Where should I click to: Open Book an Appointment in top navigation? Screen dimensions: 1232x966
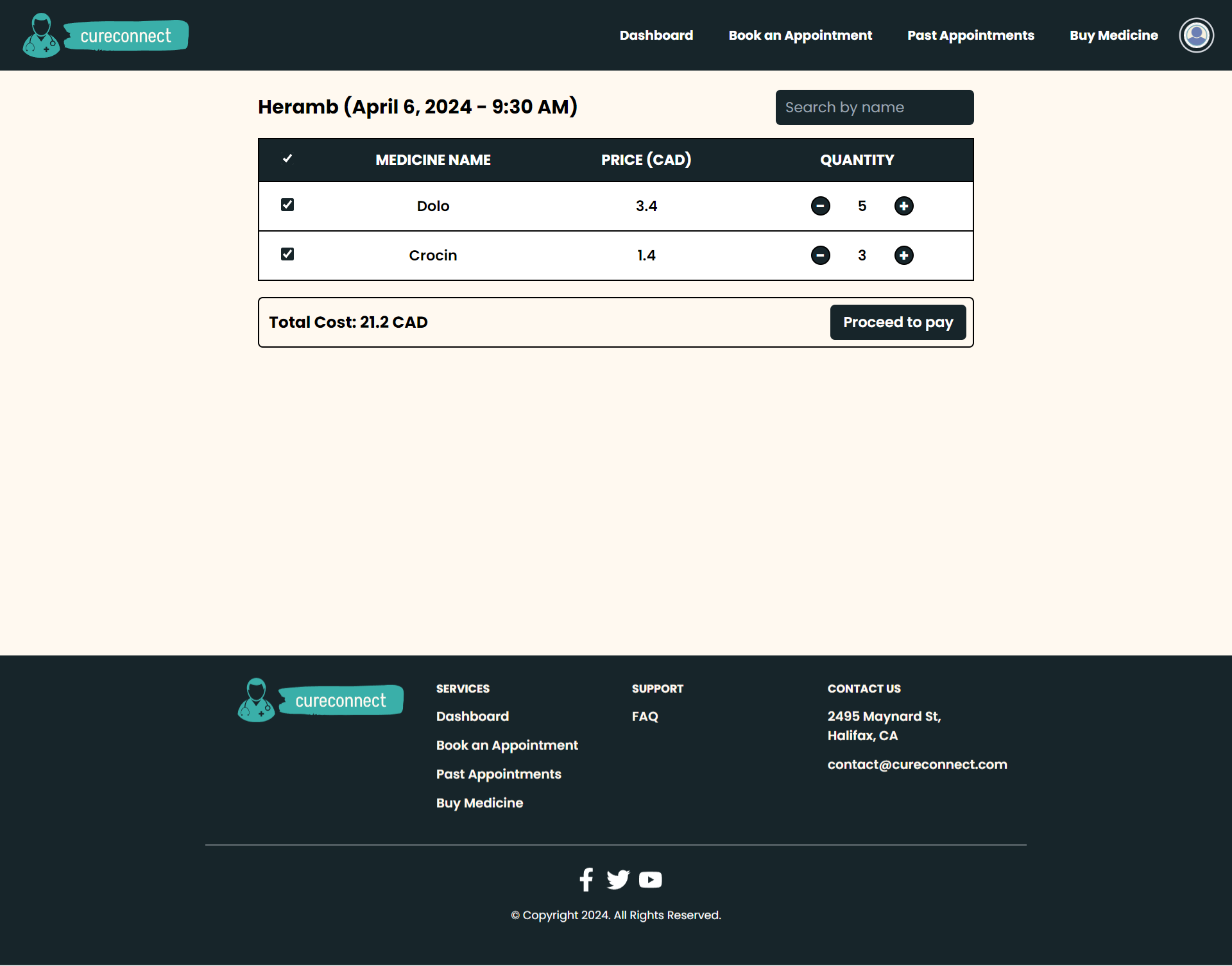click(800, 35)
